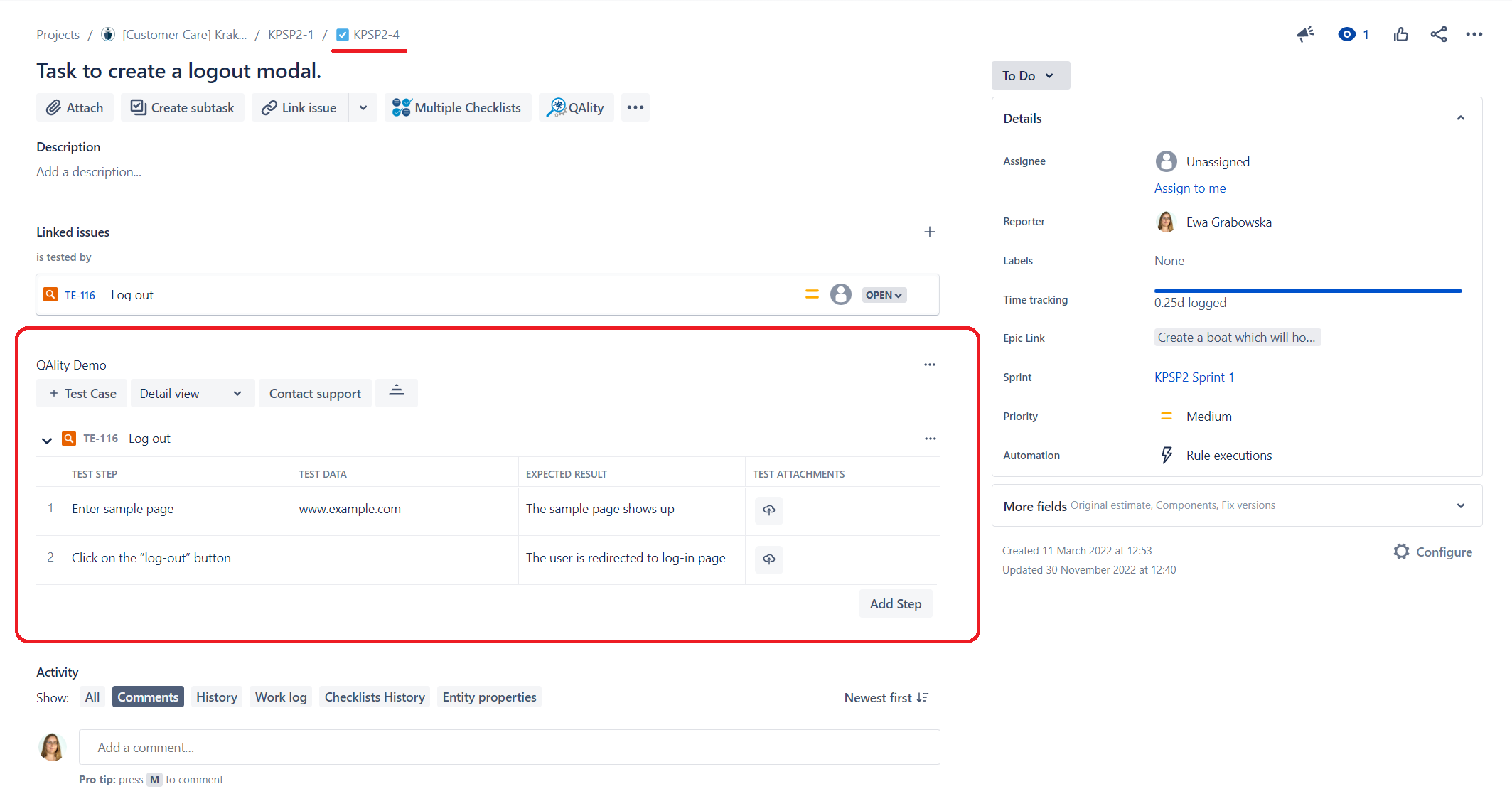Image resolution: width=1512 pixels, height=811 pixels.
Task: Open the upload icon on step 1 attachments
Action: coord(768,510)
